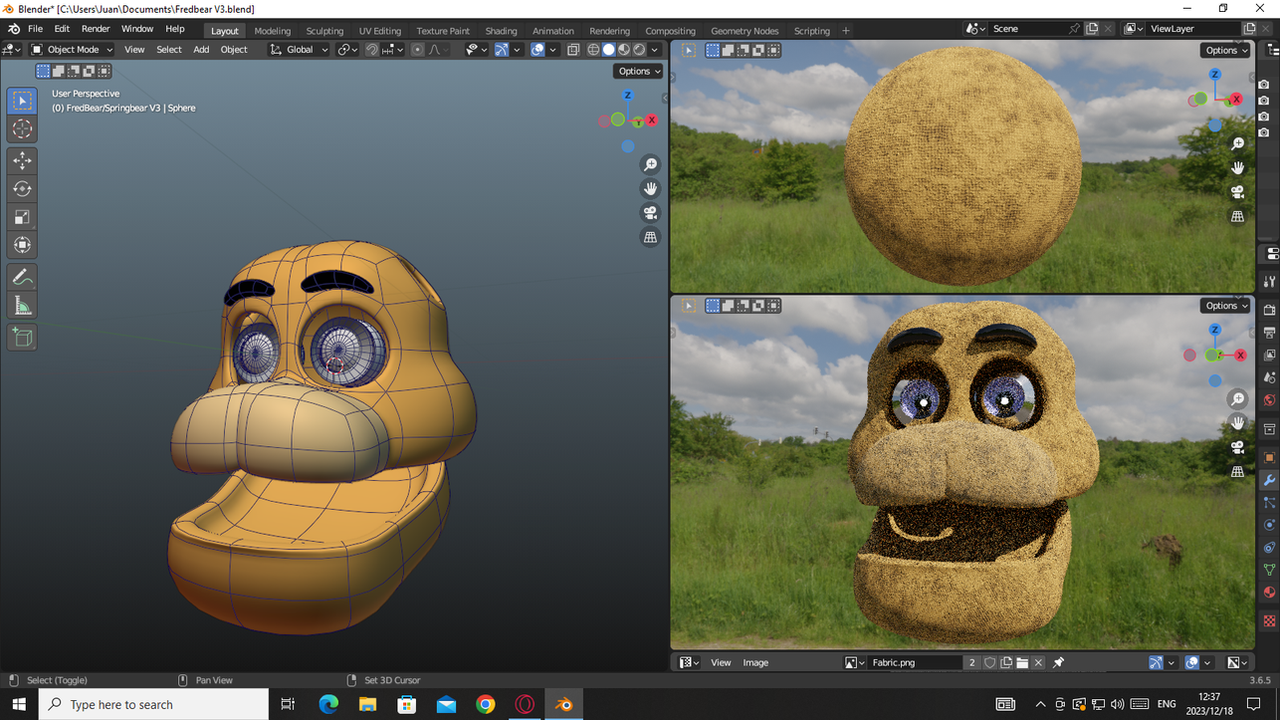
Task: Click pan hand icon in wireframe head viewport
Action: pyautogui.click(x=651, y=189)
